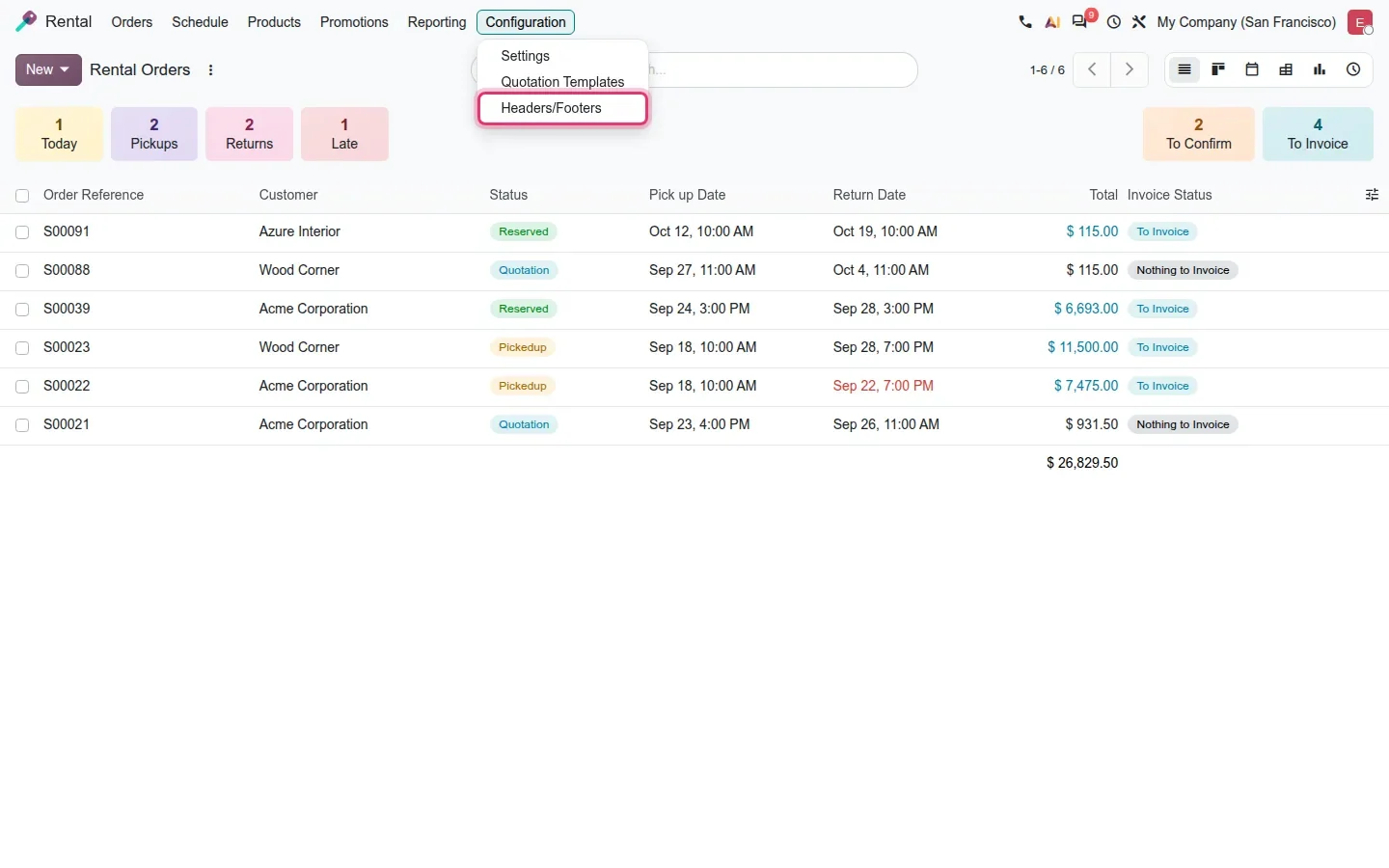Open the Products menu
Screen dimensions: 1389x868
point(274,22)
